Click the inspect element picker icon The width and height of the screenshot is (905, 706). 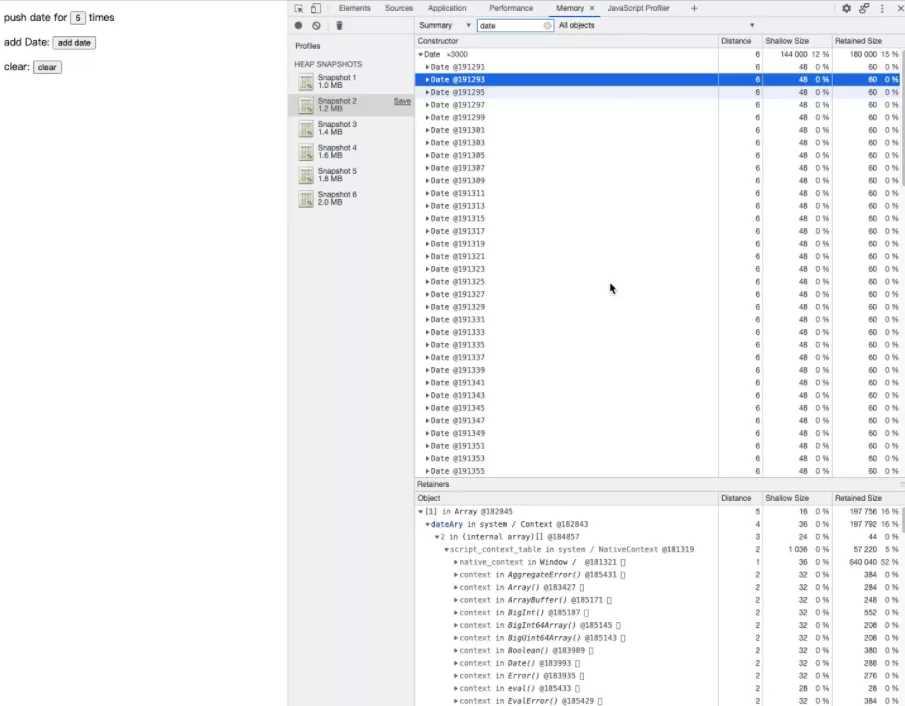tap(298, 8)
